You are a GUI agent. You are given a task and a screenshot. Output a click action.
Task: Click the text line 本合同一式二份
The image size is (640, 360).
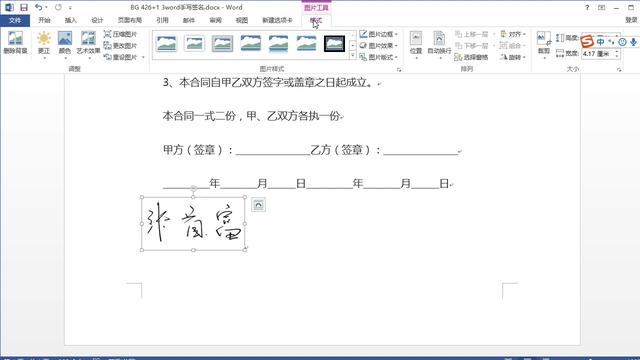[x=199, y=116]
